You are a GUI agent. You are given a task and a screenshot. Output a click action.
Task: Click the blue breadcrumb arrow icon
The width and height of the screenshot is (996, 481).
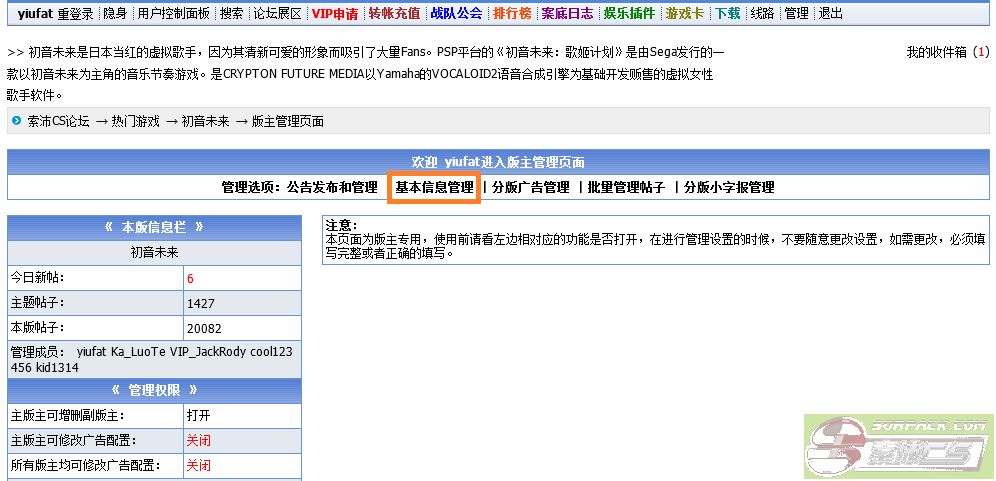pyautogui.click(x=17, y=121)
